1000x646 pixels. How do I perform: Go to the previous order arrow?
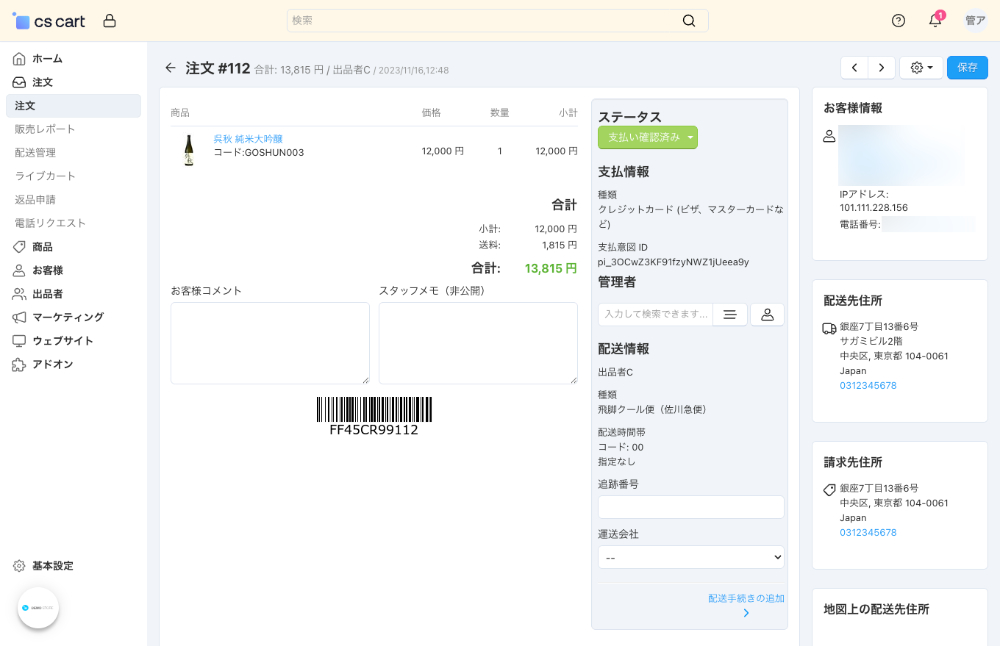point(854,68)
